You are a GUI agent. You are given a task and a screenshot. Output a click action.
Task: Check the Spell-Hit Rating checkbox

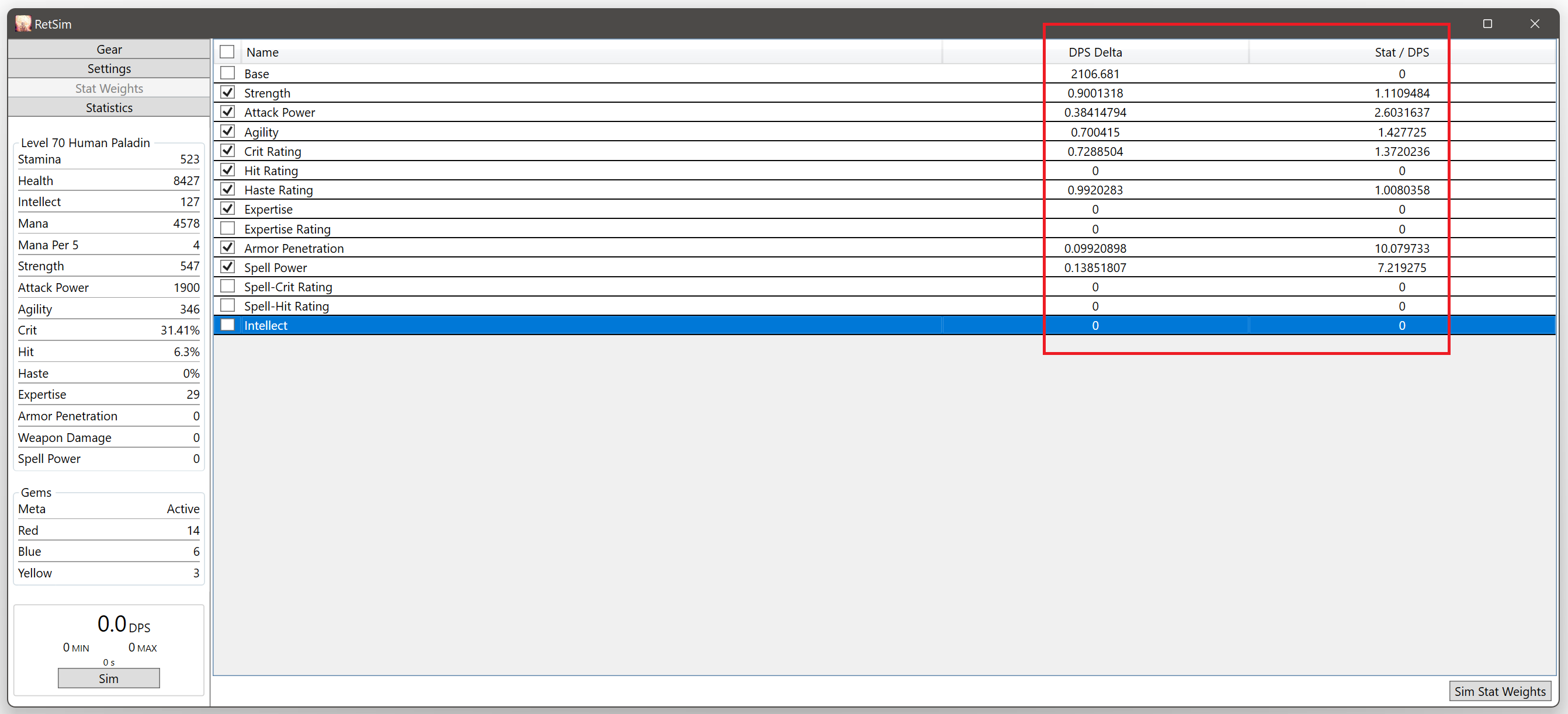(227, 305)
